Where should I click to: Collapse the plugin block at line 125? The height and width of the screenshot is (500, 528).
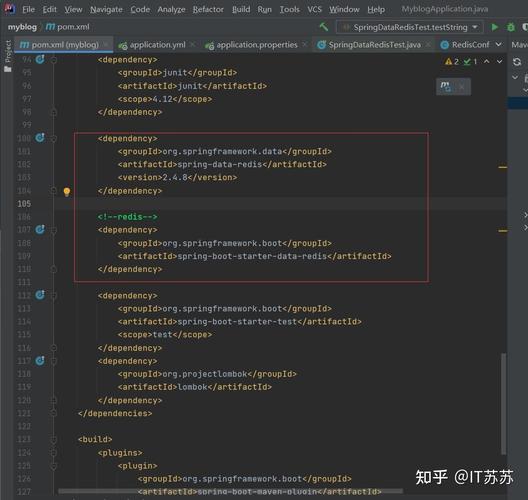(x=54, y=466)
